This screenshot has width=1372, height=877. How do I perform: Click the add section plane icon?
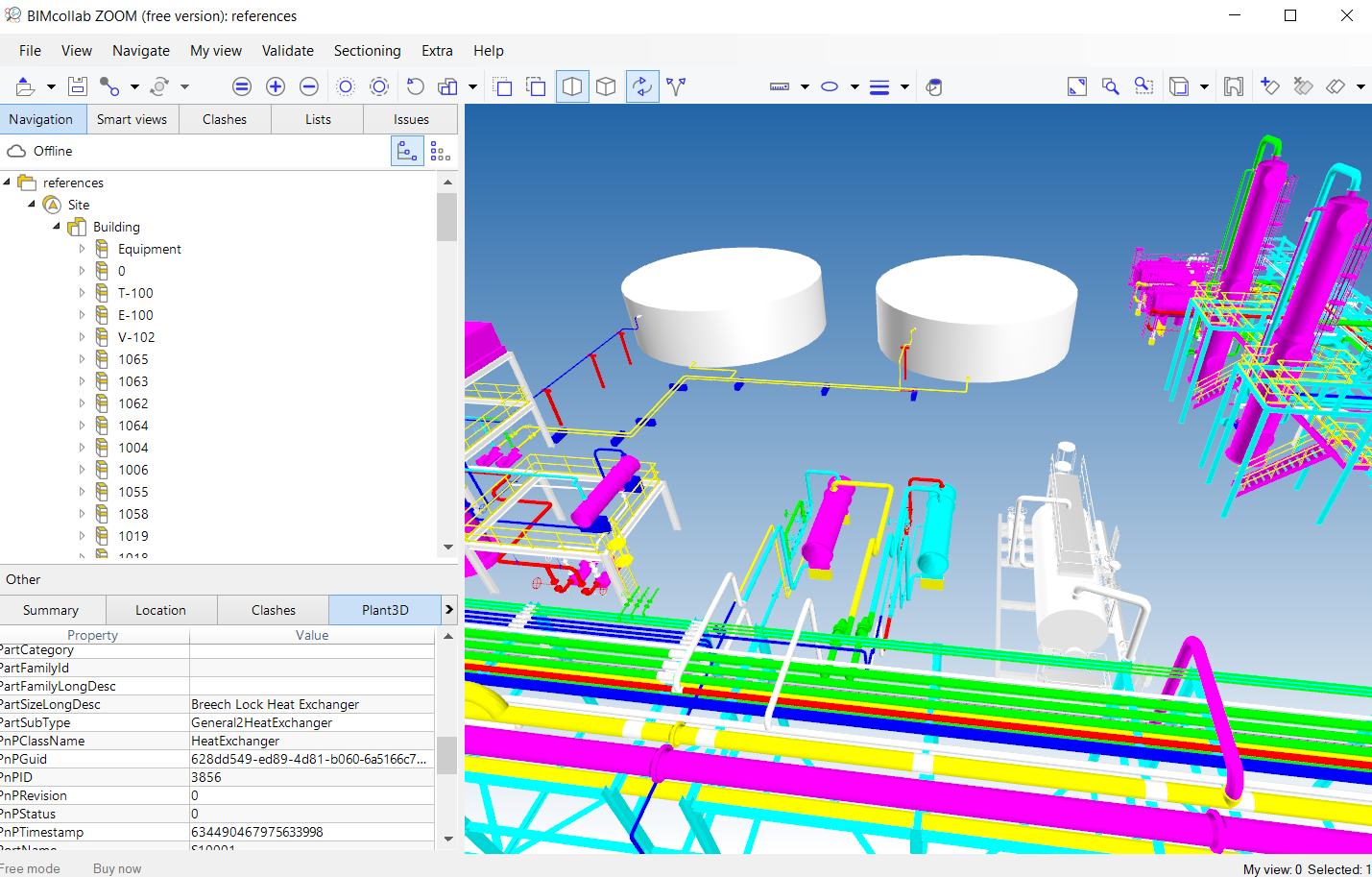[x=1269, y=86]
